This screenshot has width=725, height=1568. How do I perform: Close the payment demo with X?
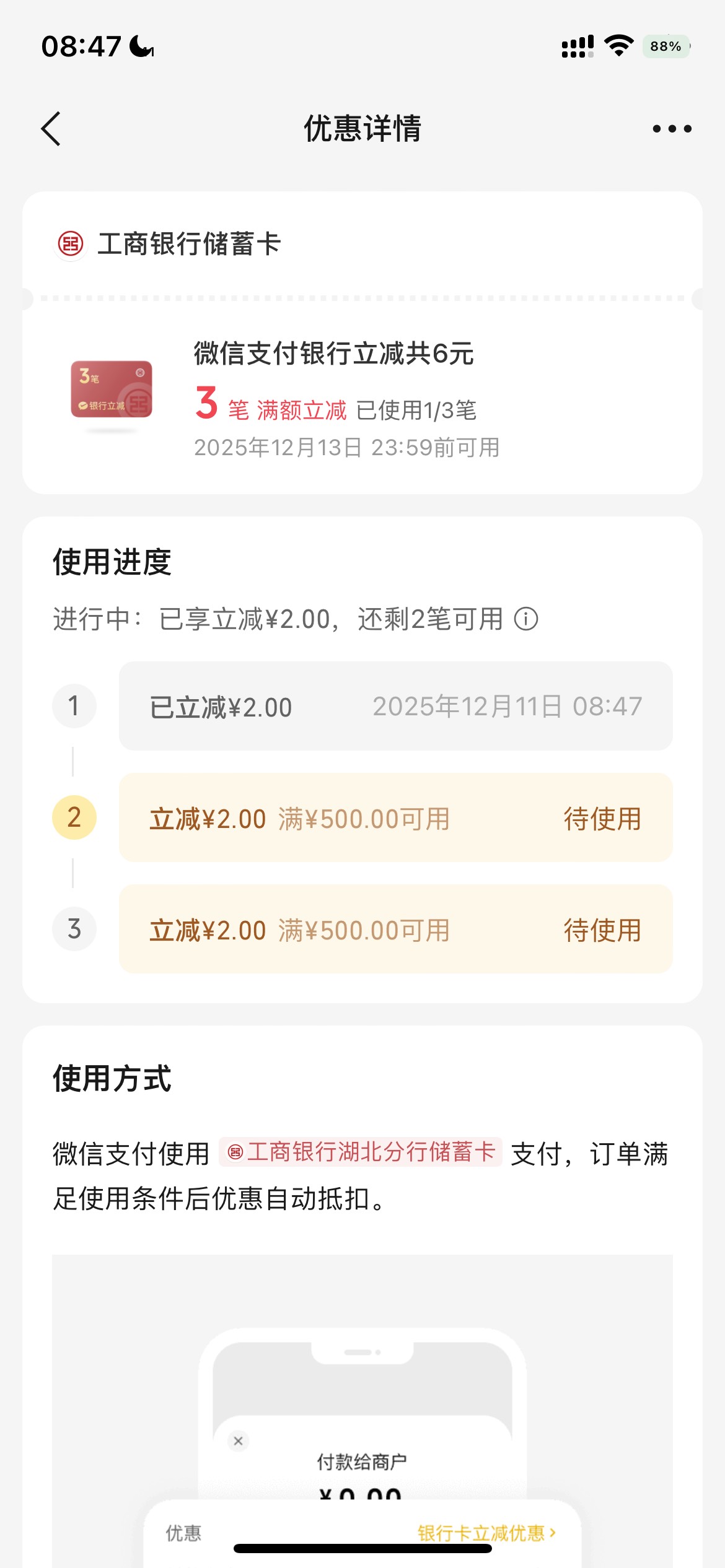tap(238, 1441)
